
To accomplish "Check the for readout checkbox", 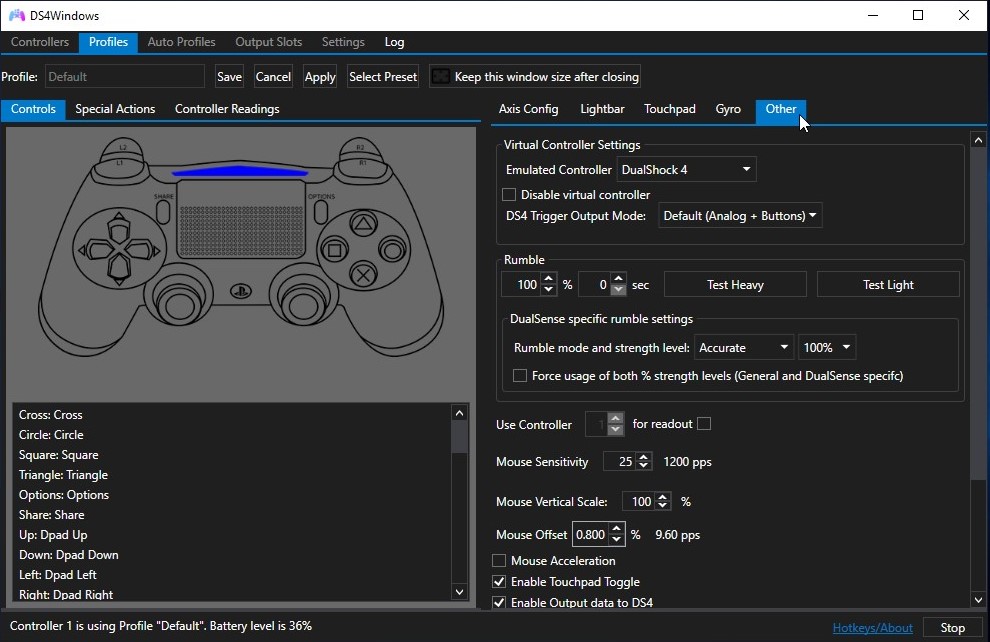I will (x=704, y=424).
